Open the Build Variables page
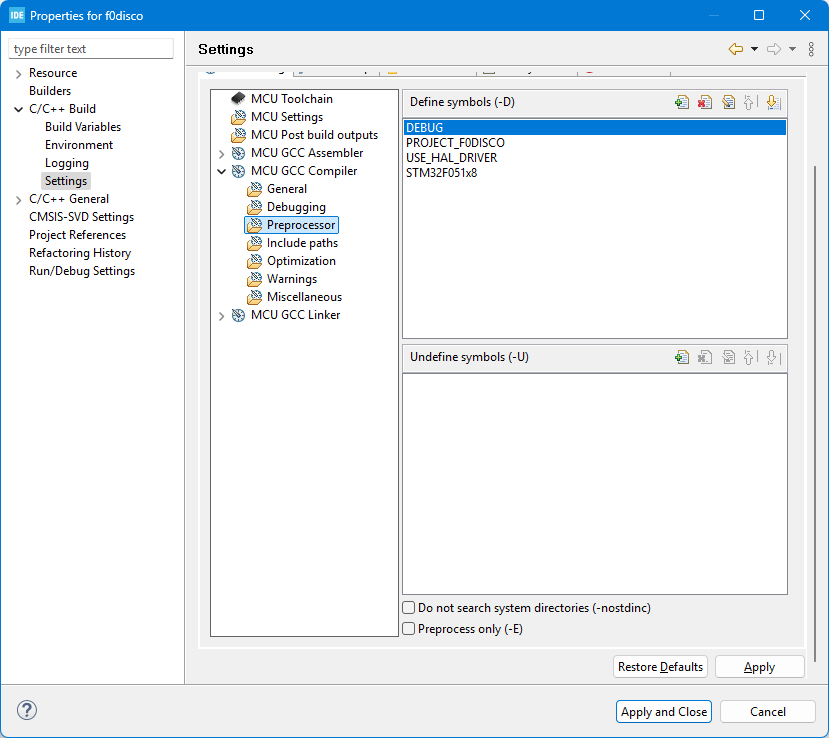 pyautogui.click(x=83, y=127)
